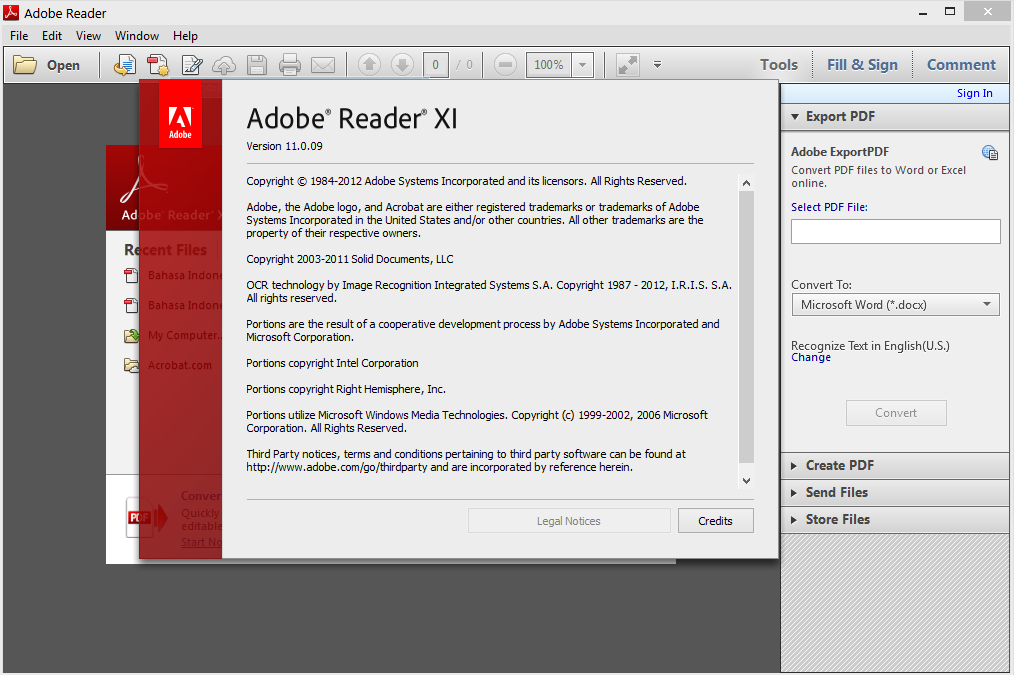
Task: Click the zoom out minus icon
Action: tap(505, 64)
